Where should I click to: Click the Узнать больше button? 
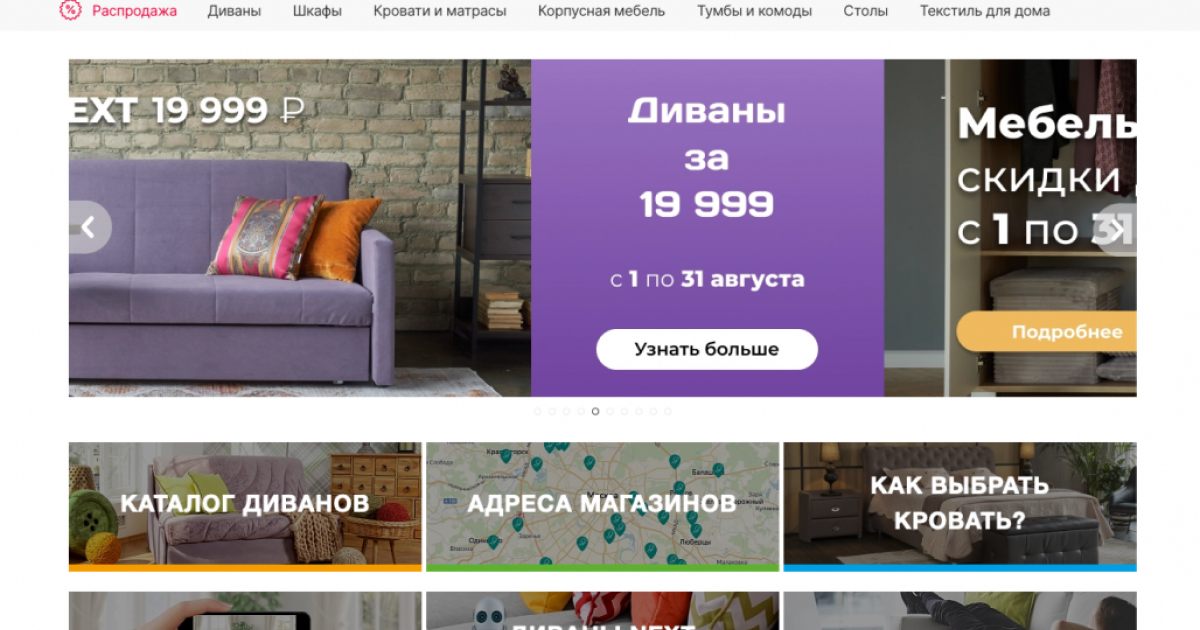pyautogui.click(x=707, y=350)
